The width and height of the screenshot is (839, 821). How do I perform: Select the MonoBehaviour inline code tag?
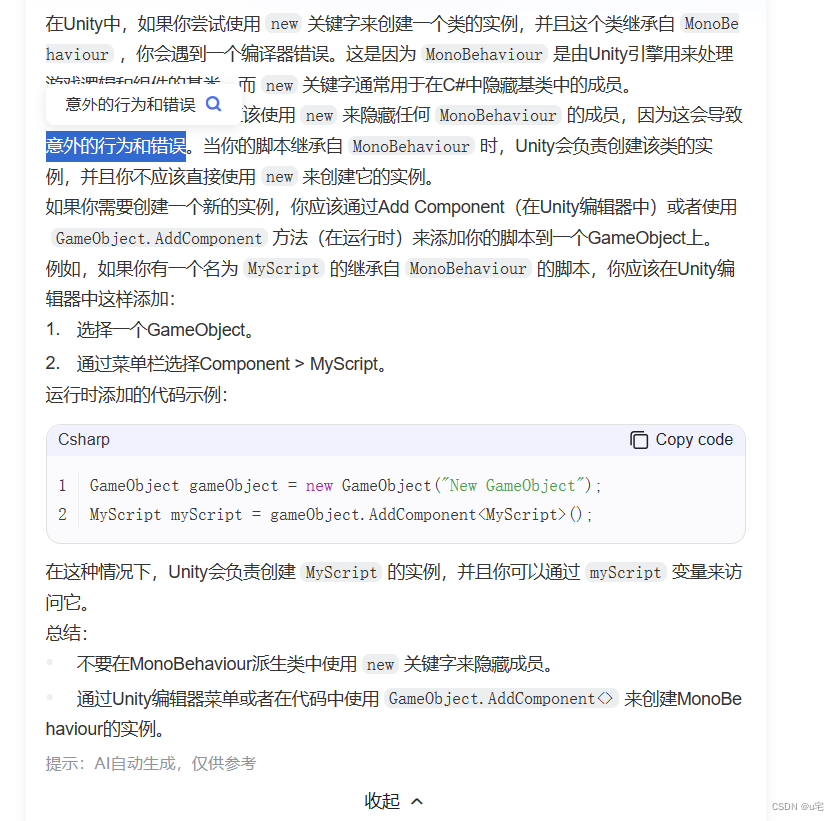point(483,54)
